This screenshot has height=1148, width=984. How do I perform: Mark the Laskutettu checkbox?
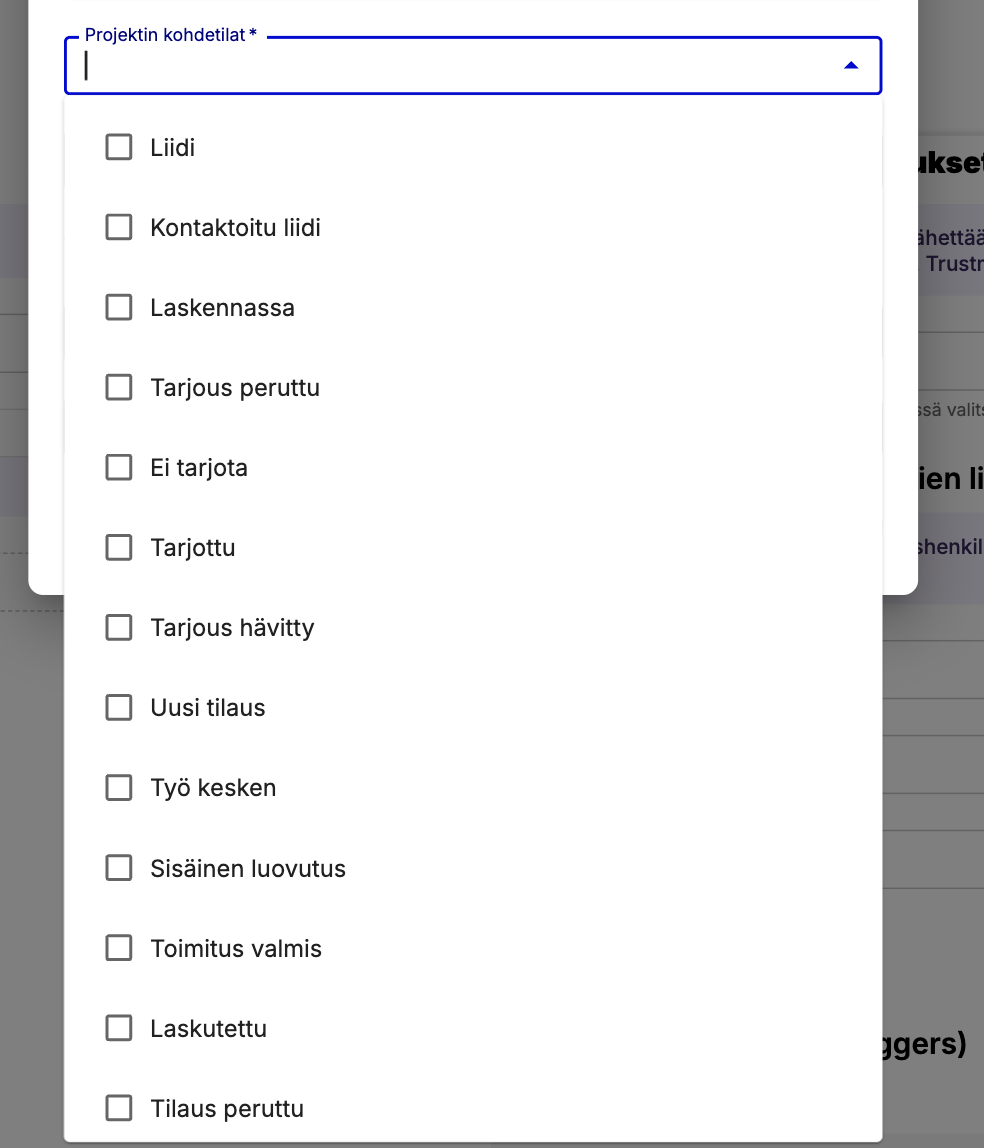tap(119, 1028)
